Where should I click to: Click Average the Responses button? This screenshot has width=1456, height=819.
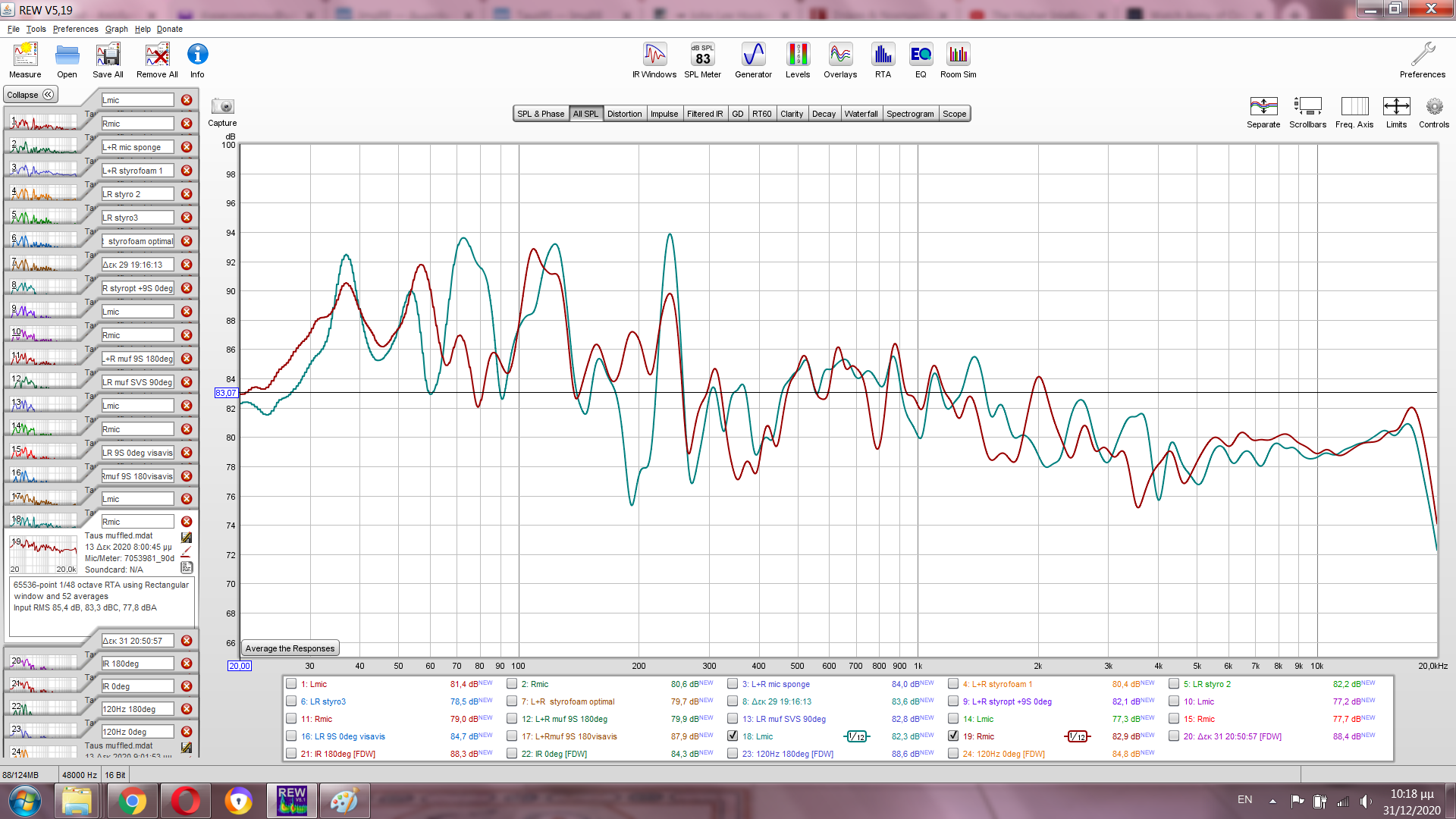(x=290, y=648)
